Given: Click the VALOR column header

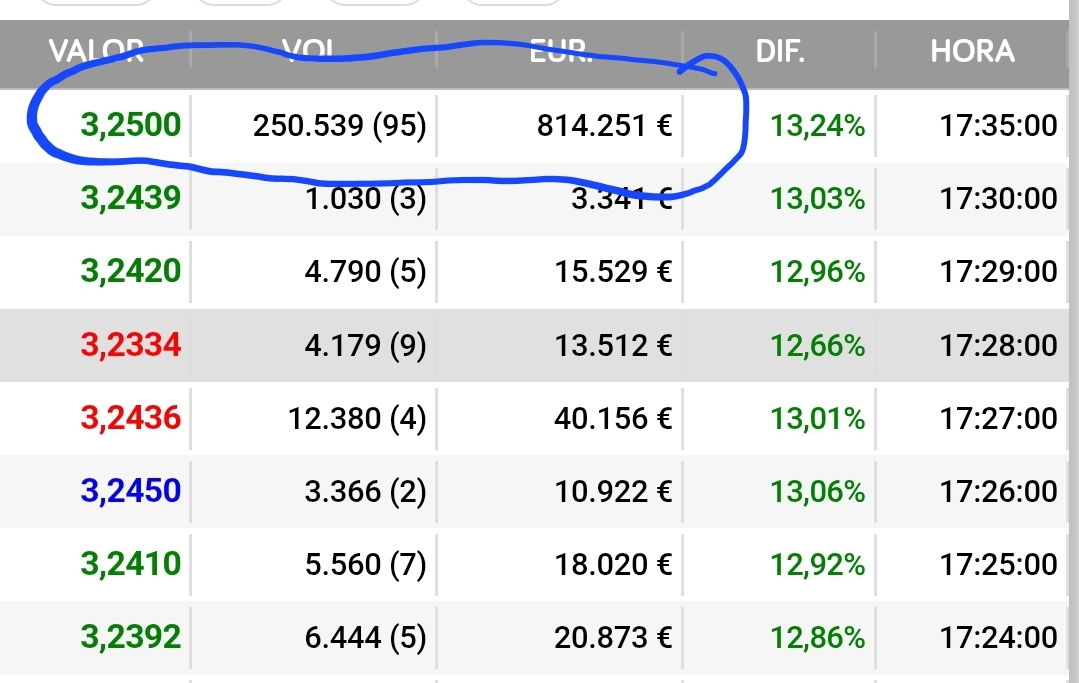Looking at the screenshot, I should (96, 52).
